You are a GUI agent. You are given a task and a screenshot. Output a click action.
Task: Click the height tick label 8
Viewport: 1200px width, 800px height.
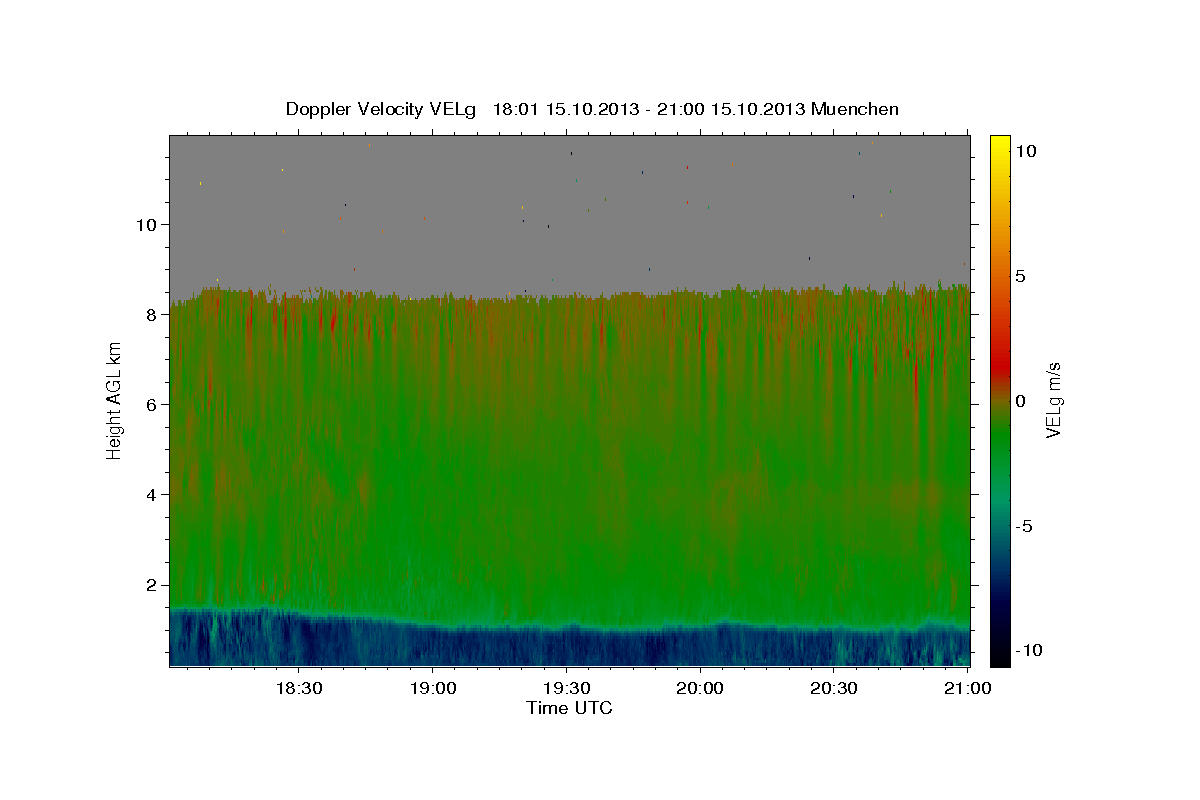153,314
